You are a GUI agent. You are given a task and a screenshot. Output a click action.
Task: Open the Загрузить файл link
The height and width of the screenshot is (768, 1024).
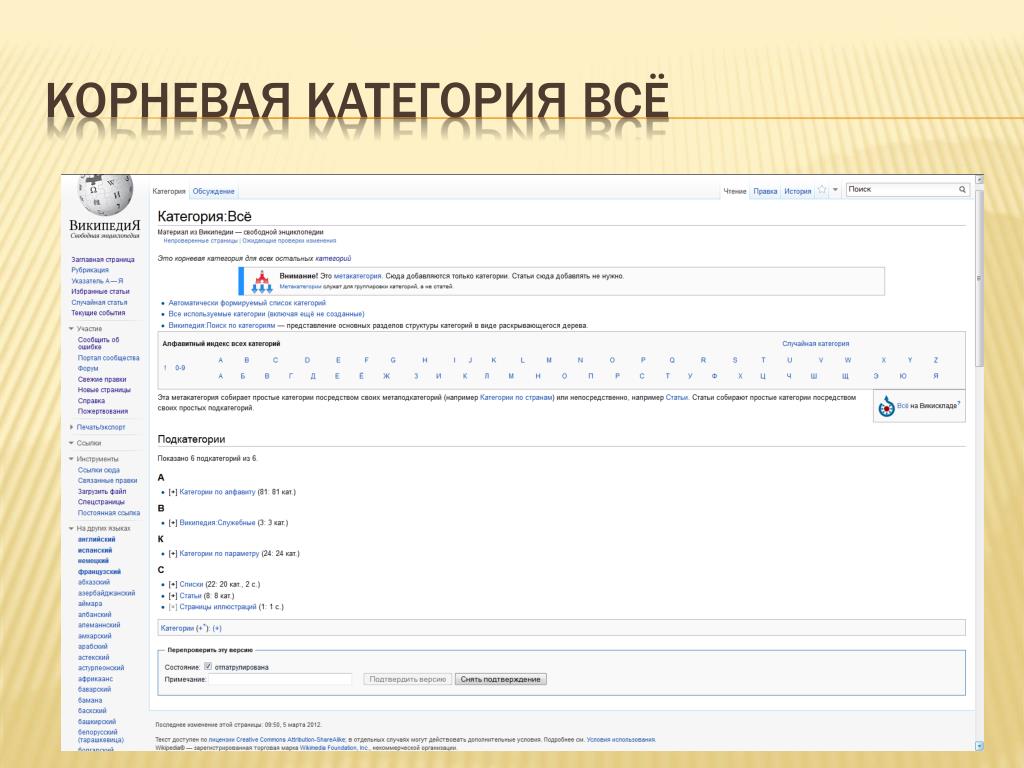pos(102,492)
